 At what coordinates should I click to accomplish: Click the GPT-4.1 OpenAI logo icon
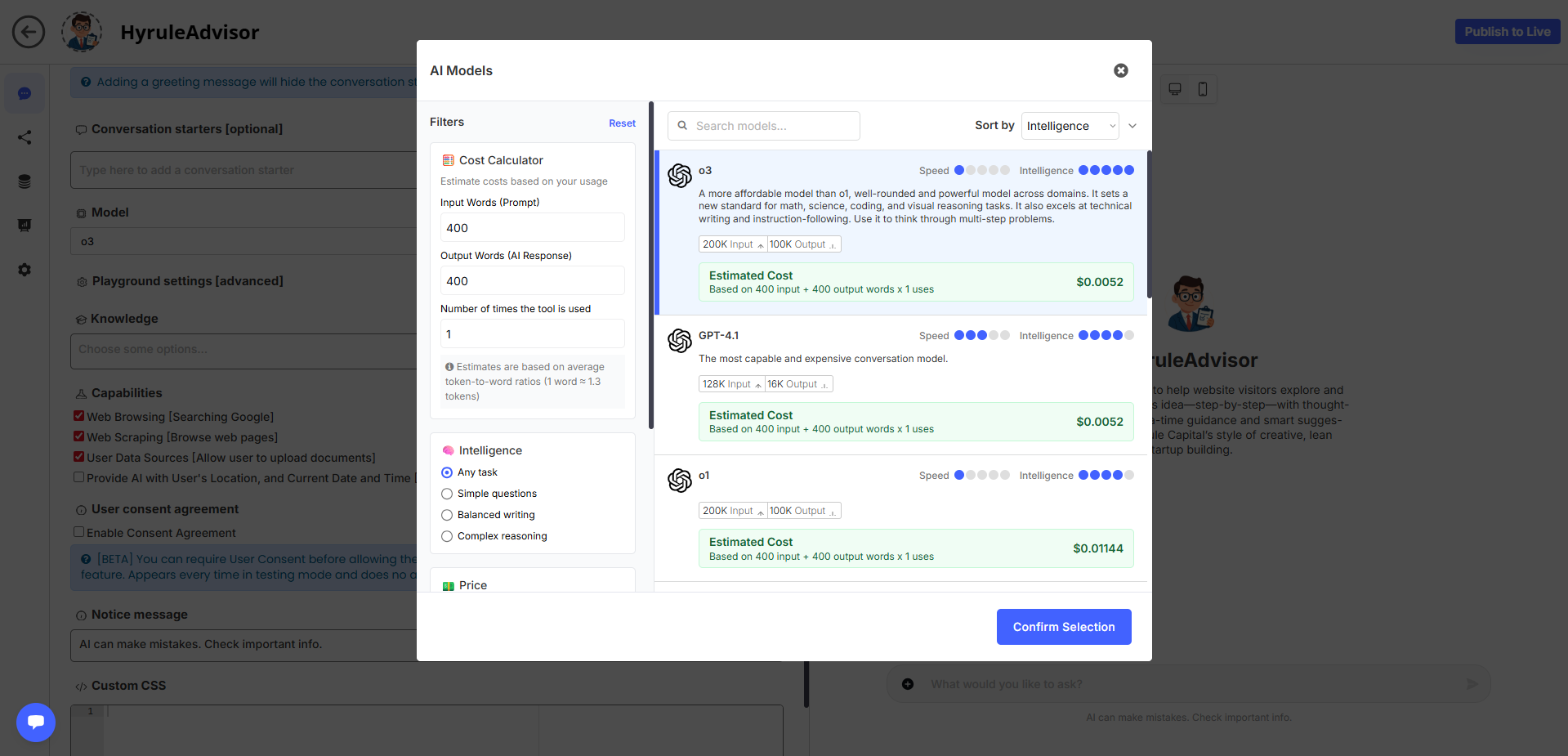pos(680,340)
